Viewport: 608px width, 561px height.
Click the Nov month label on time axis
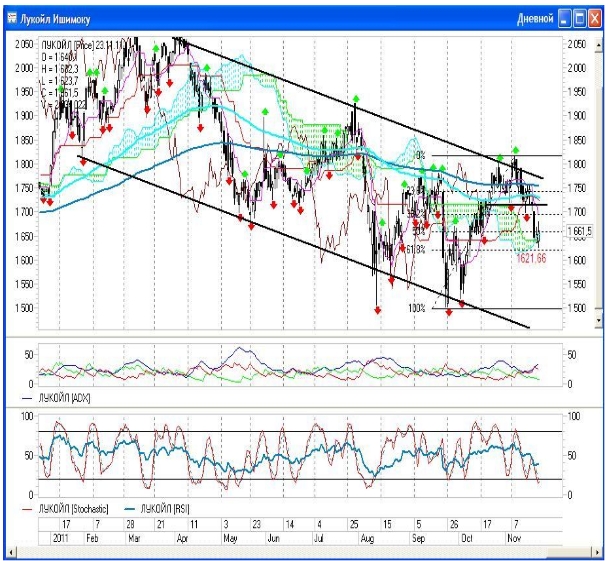[x=514, y=539]
